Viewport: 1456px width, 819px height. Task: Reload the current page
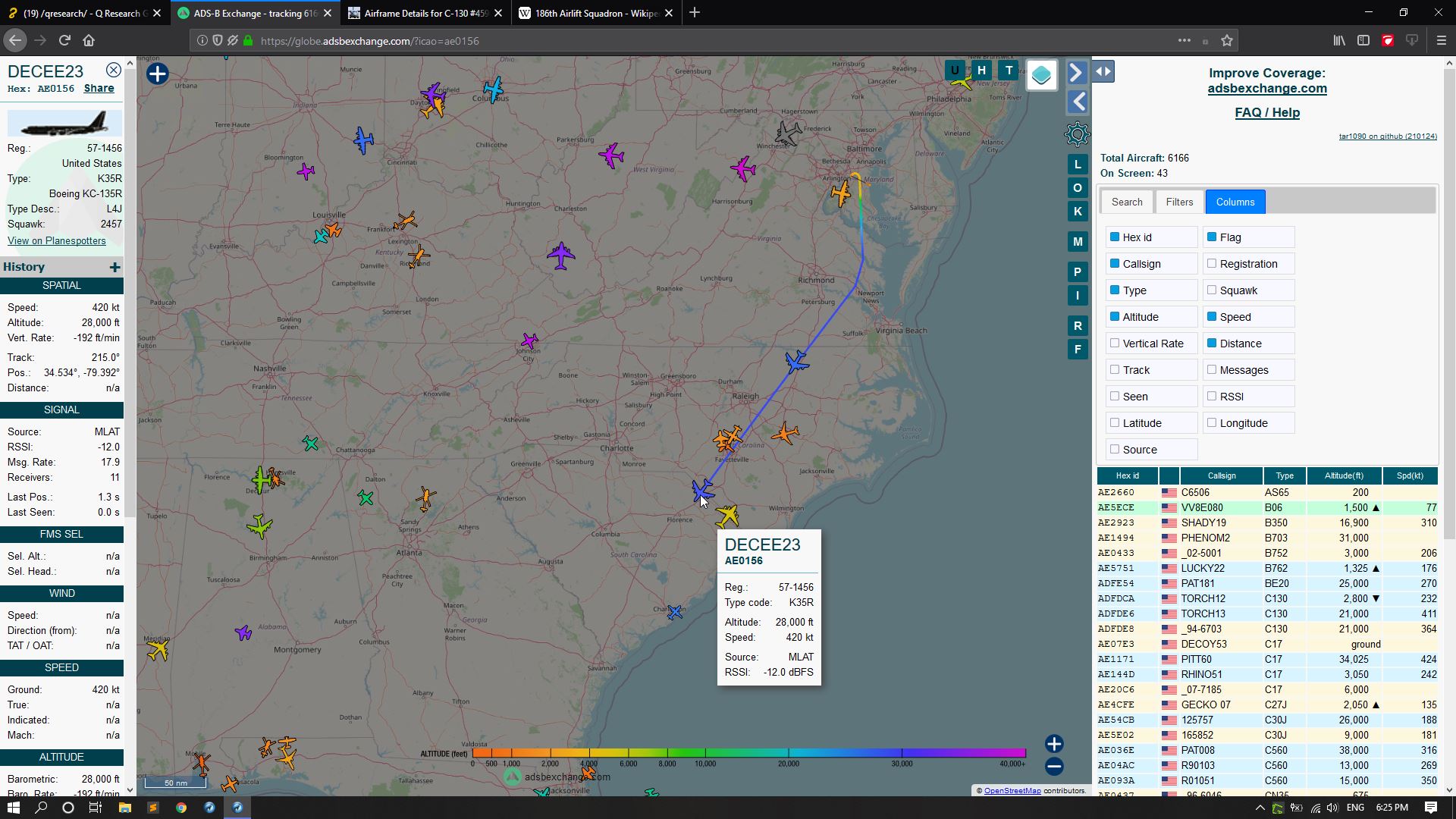click(64, 40)
